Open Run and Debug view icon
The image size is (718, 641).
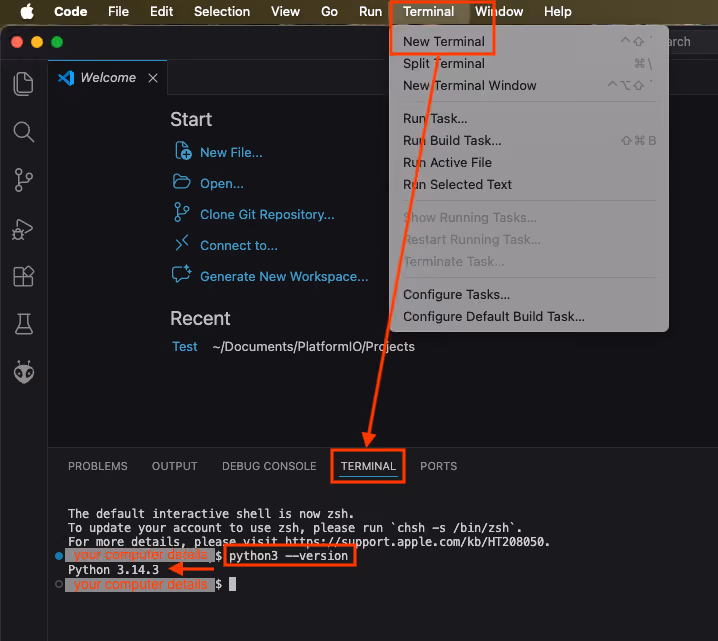[22, 229]
